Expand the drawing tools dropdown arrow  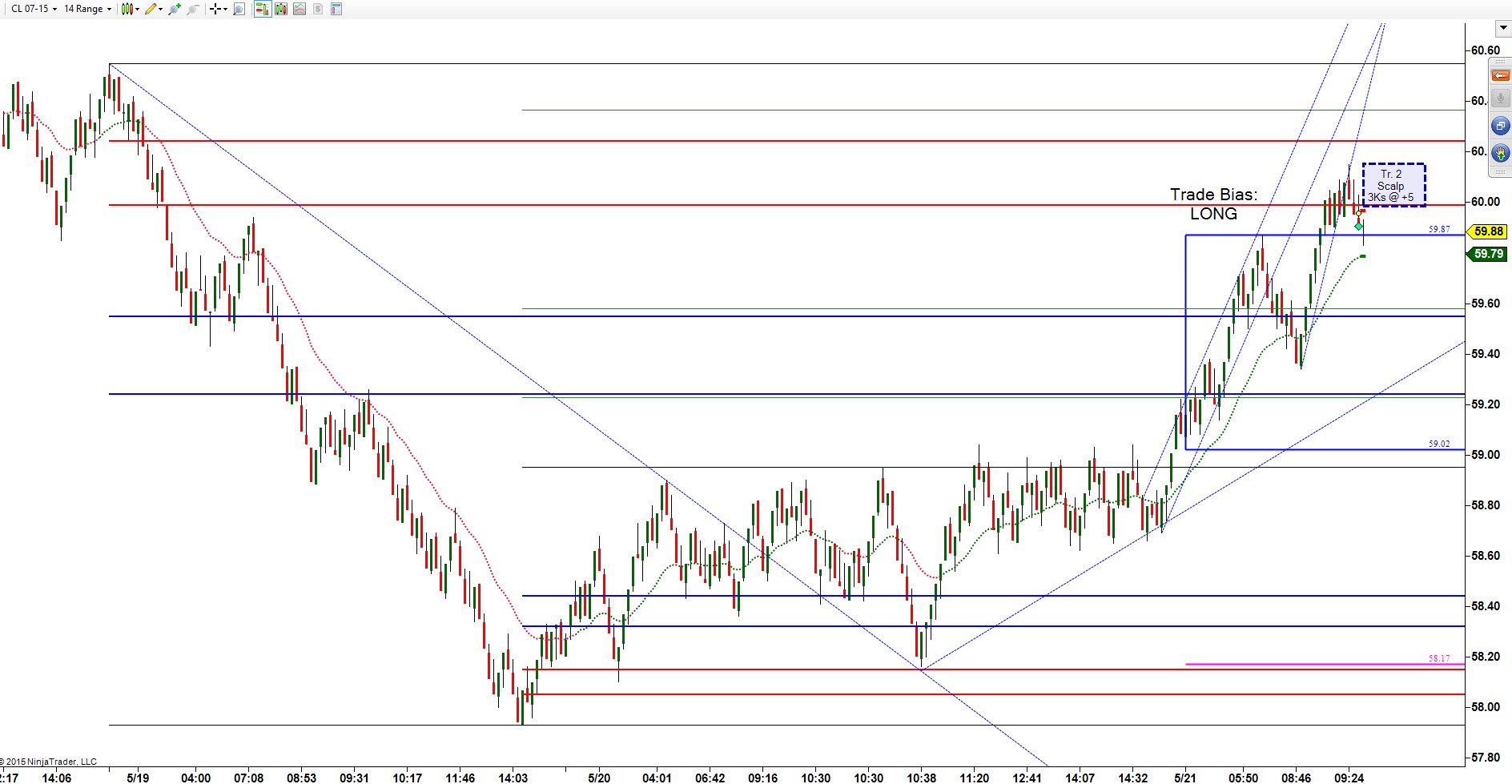(160, 10)
